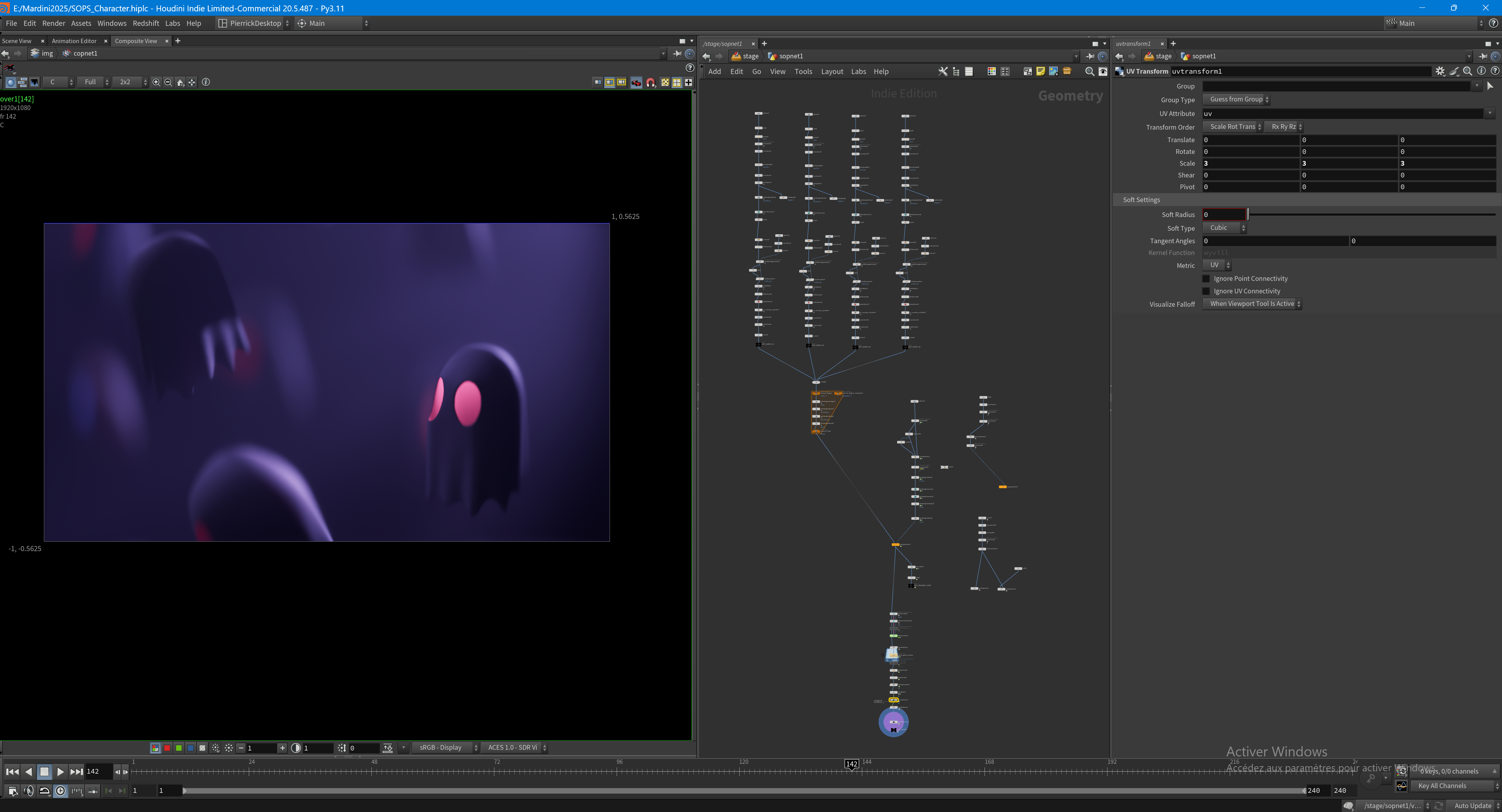Create a sticky note in network
Image resolution: width=1502 pixels, height=812 pixels.
1040,72
